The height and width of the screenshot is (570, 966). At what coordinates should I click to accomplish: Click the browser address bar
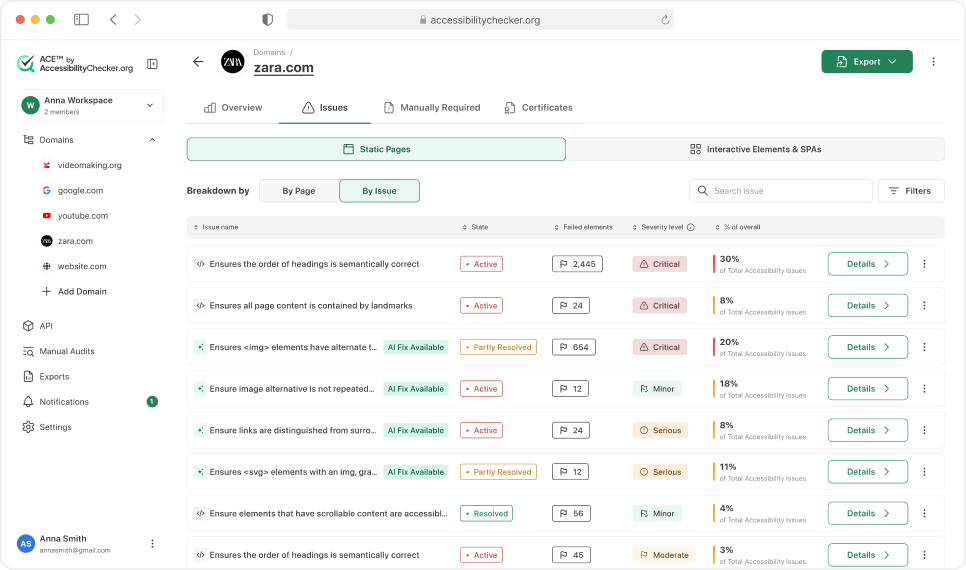click(480, 20)
